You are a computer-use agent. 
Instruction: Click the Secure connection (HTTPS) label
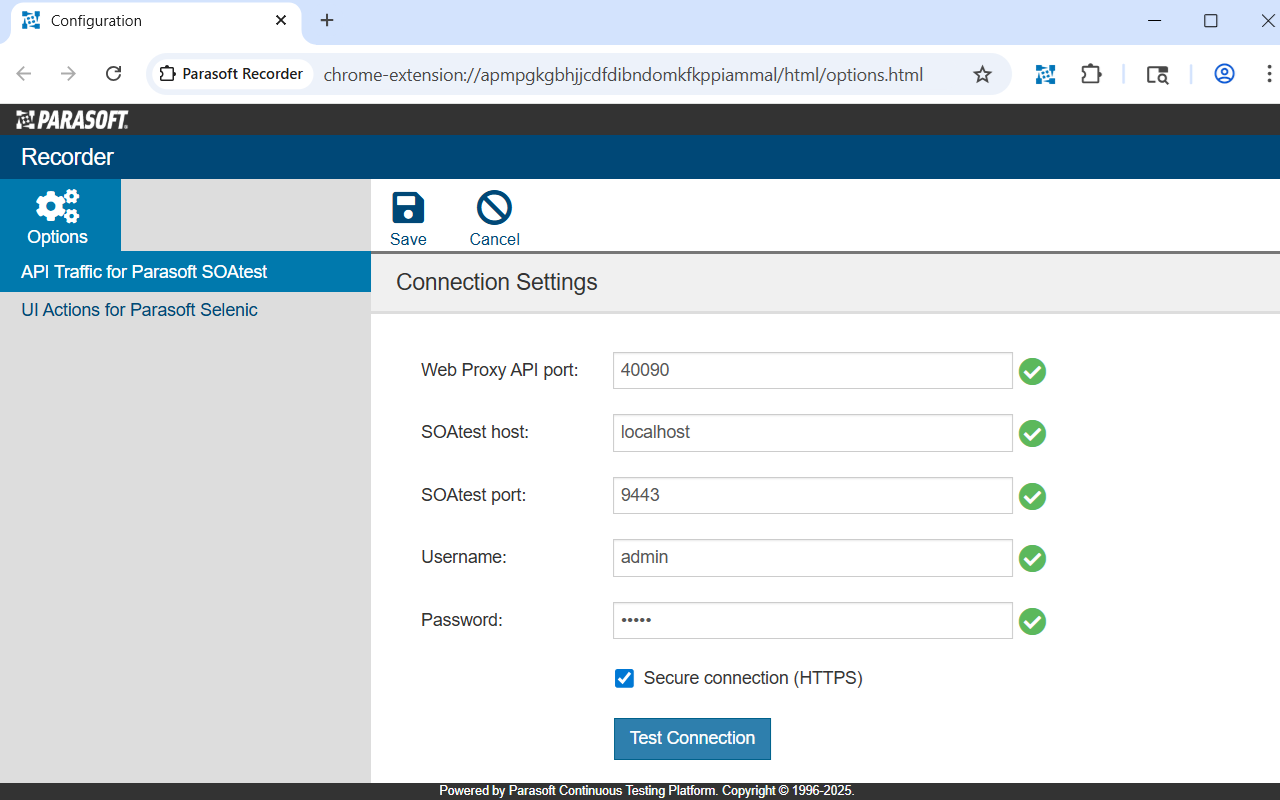(x=753, y=678)
